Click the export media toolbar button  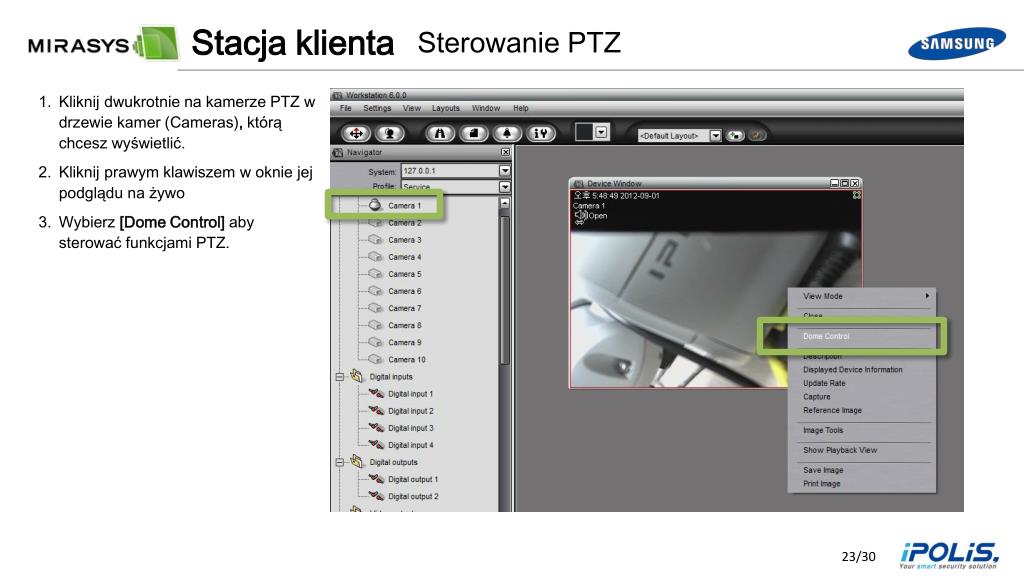click(473, 134)
